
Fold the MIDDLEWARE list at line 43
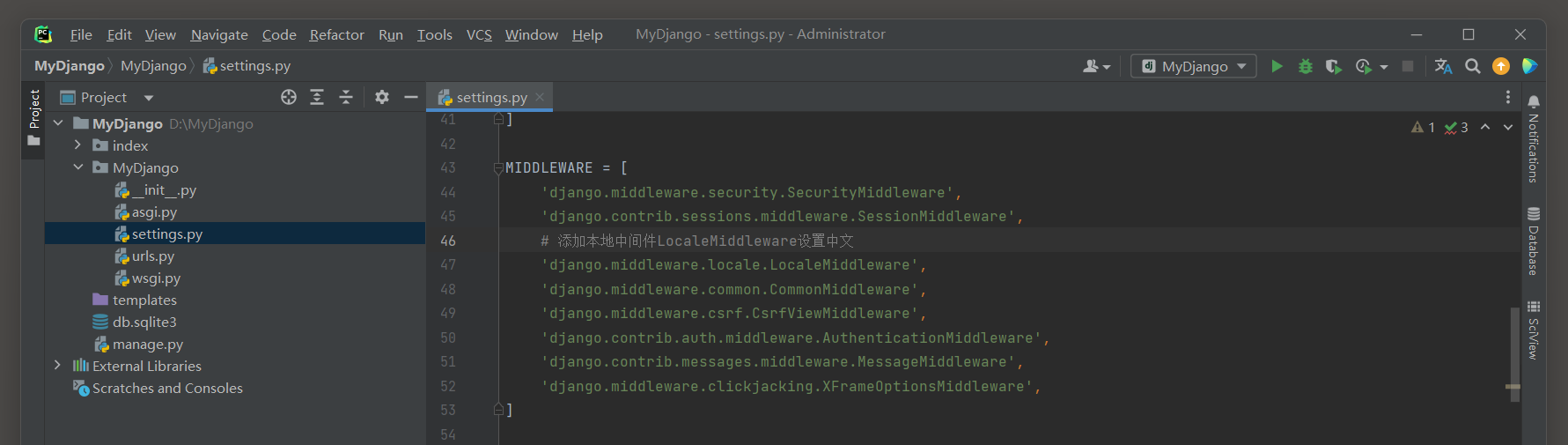[498, 168]
